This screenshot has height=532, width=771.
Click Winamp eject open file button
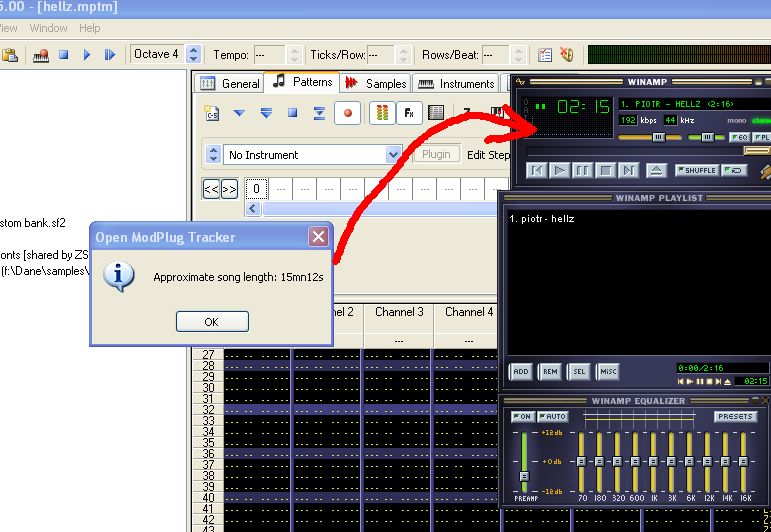pyautogui.click(x=656, y=171)
